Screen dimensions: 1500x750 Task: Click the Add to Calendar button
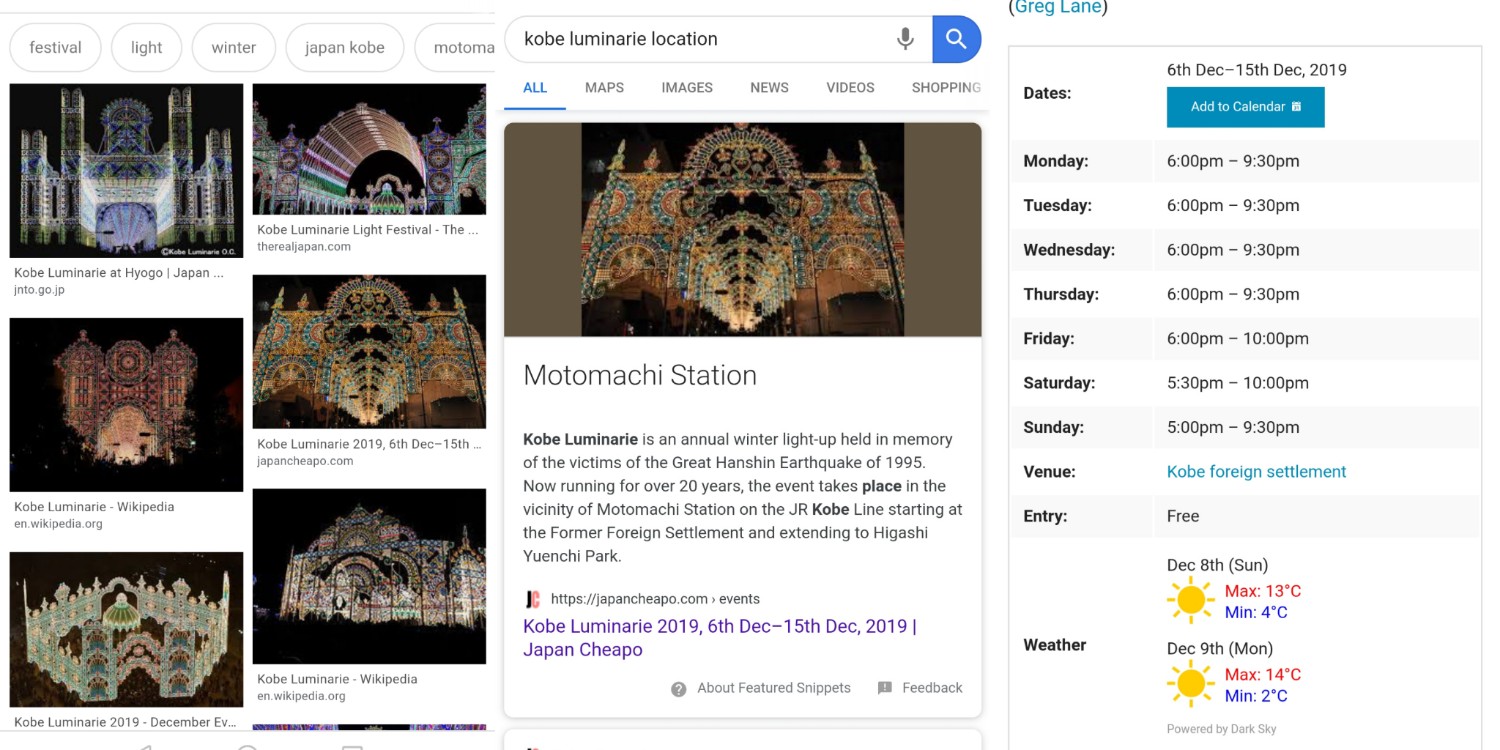pyautogui.click(x=1245, y=107)
